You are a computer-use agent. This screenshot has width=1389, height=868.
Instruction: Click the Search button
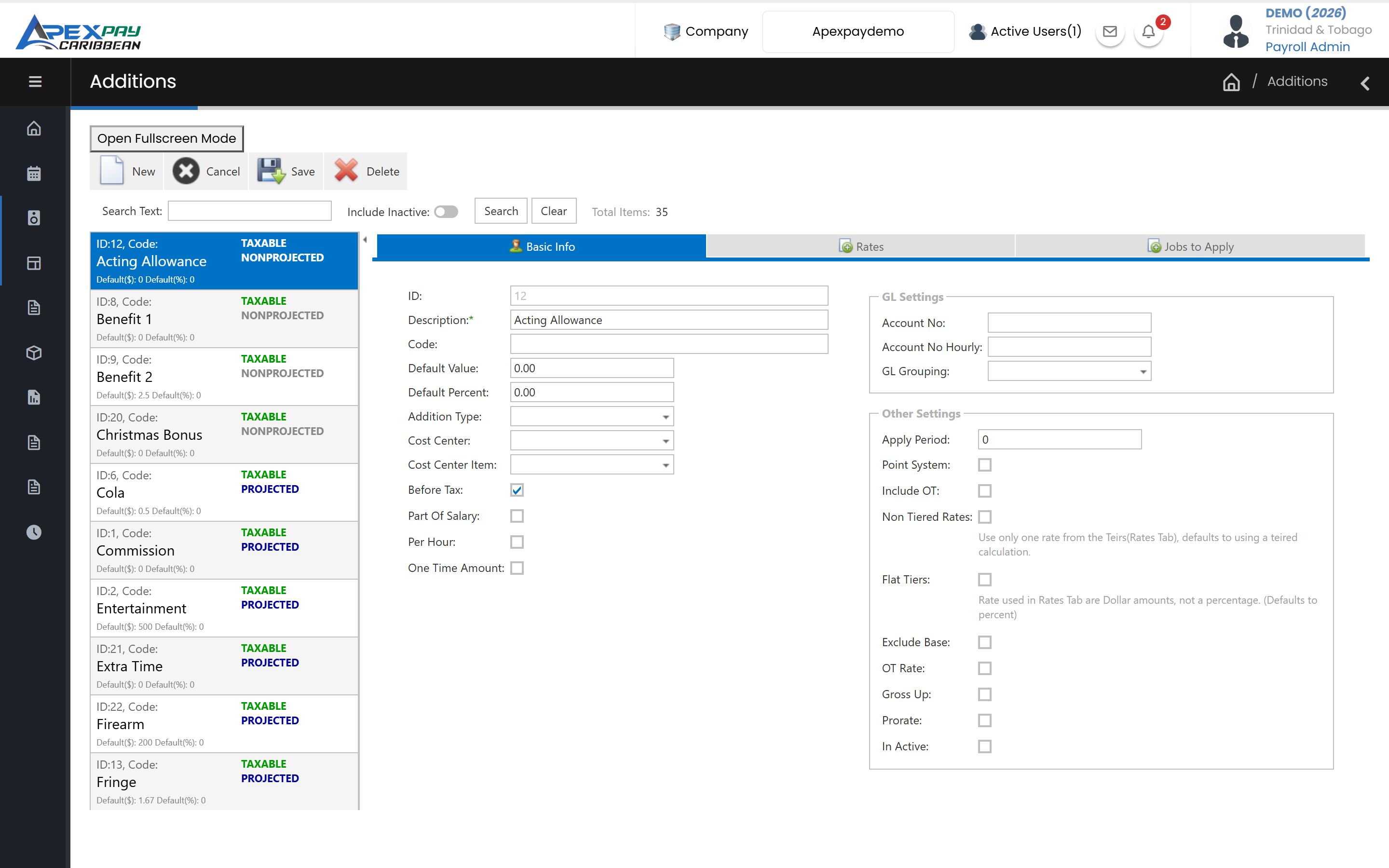pos(501,211)
